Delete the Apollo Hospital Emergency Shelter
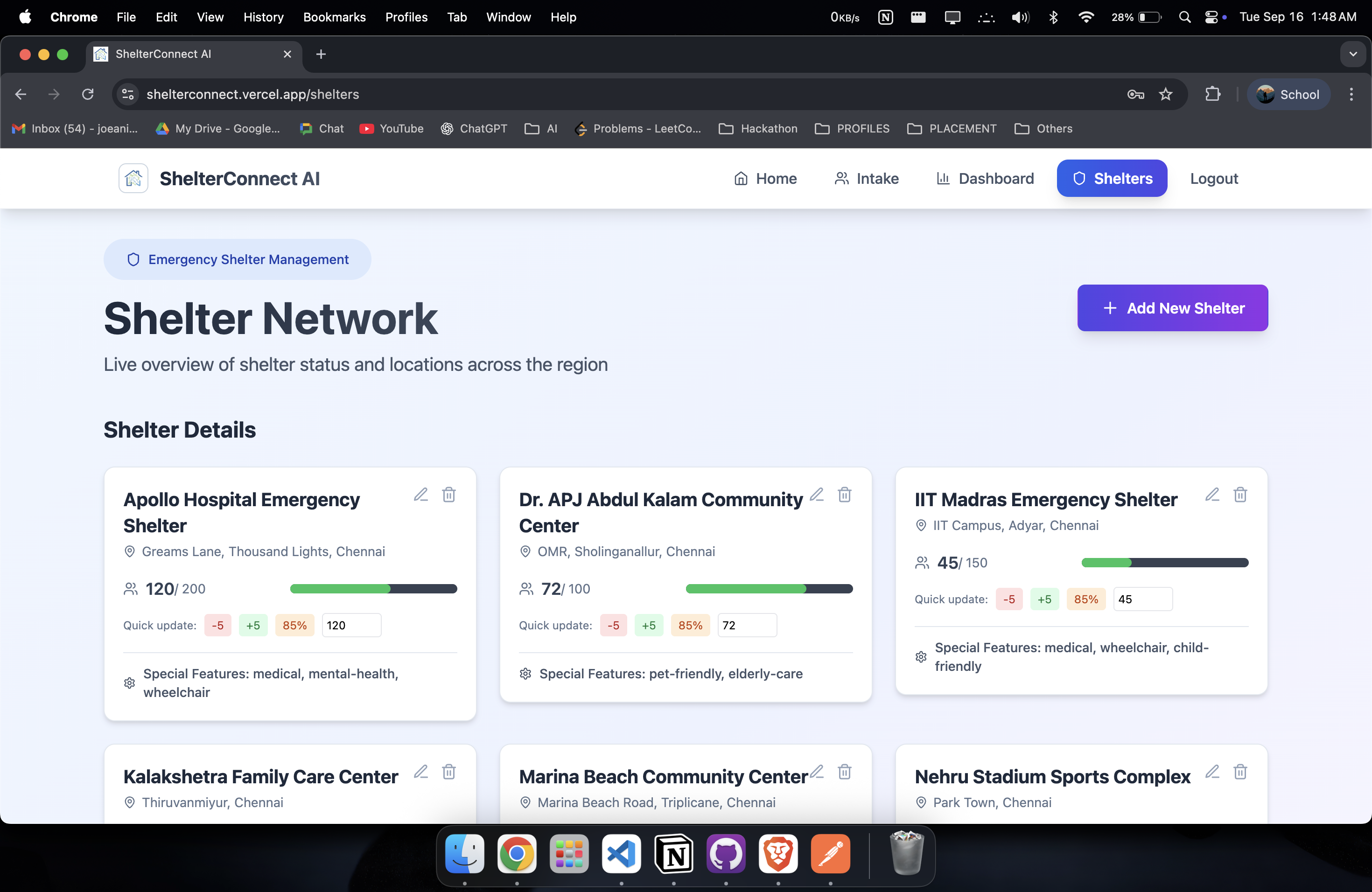The height and width of the screenshot is (892, 1372). [448, 495]
